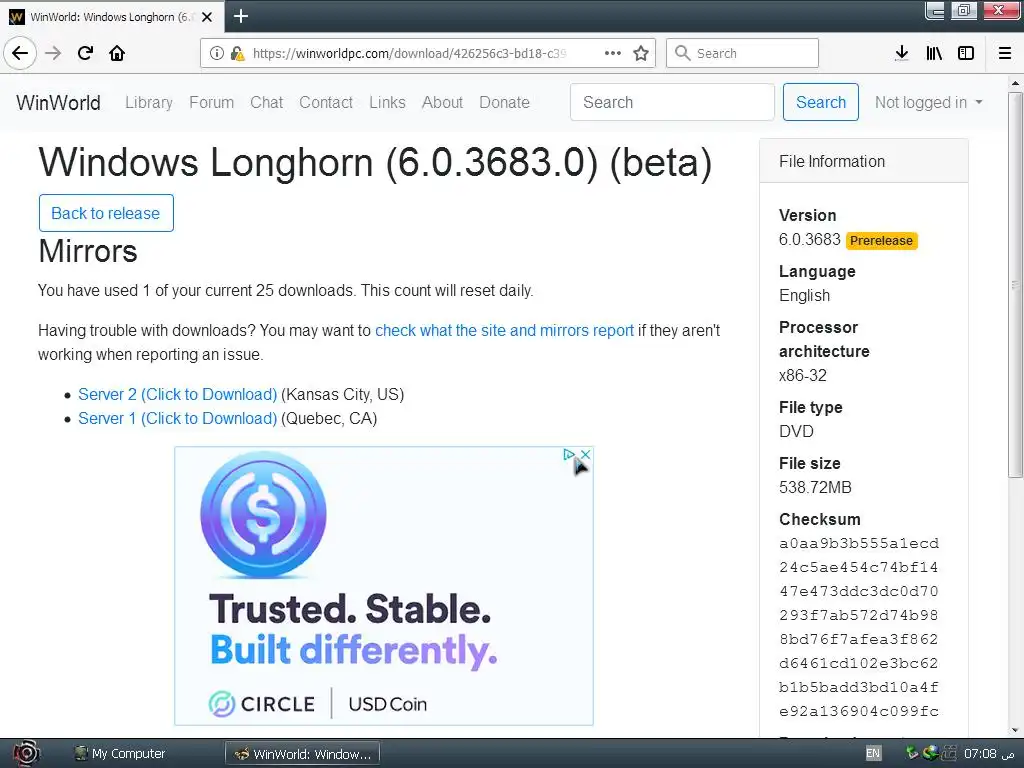Open the Donate page link
The height and width of the screenshot is (768, 1024).
pos(504,103)
